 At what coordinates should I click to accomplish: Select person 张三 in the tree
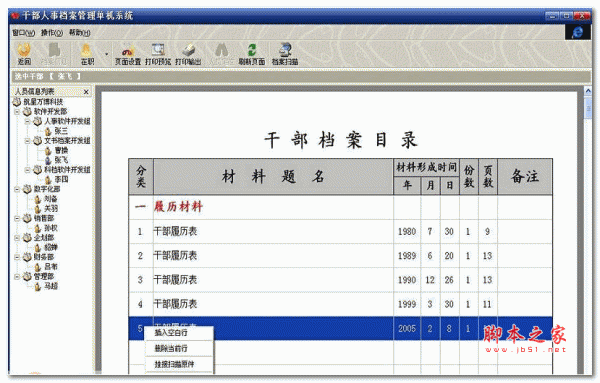[61, 131]
